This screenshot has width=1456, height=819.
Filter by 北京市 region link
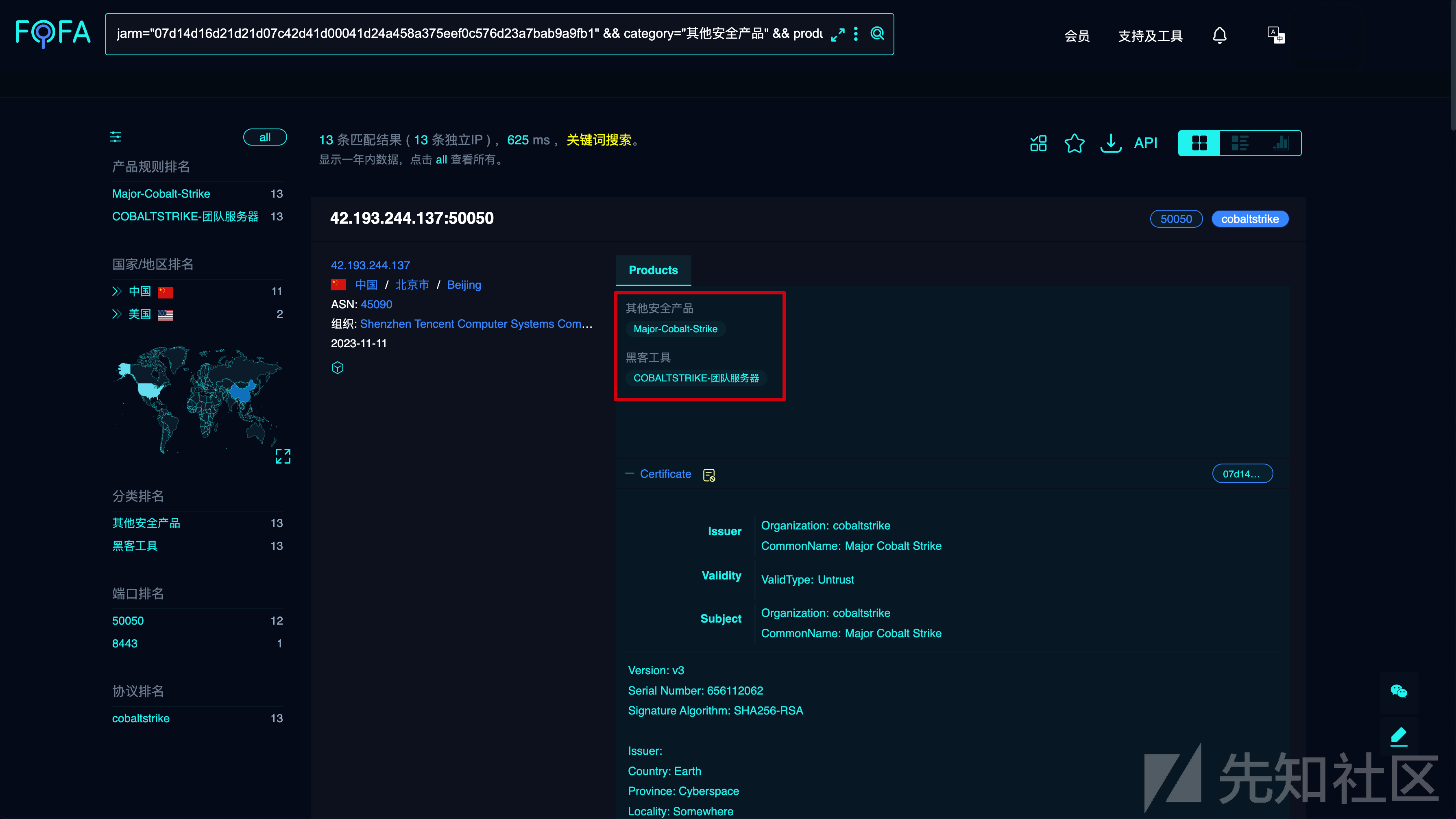click(412, 285)
